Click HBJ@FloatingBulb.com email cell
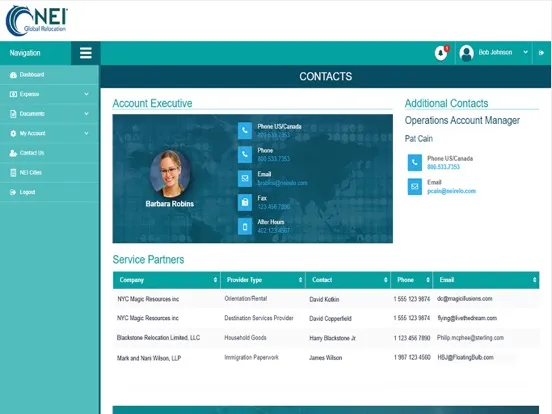The height and width of the screenshot is (414, 552). tap(465, 357)
